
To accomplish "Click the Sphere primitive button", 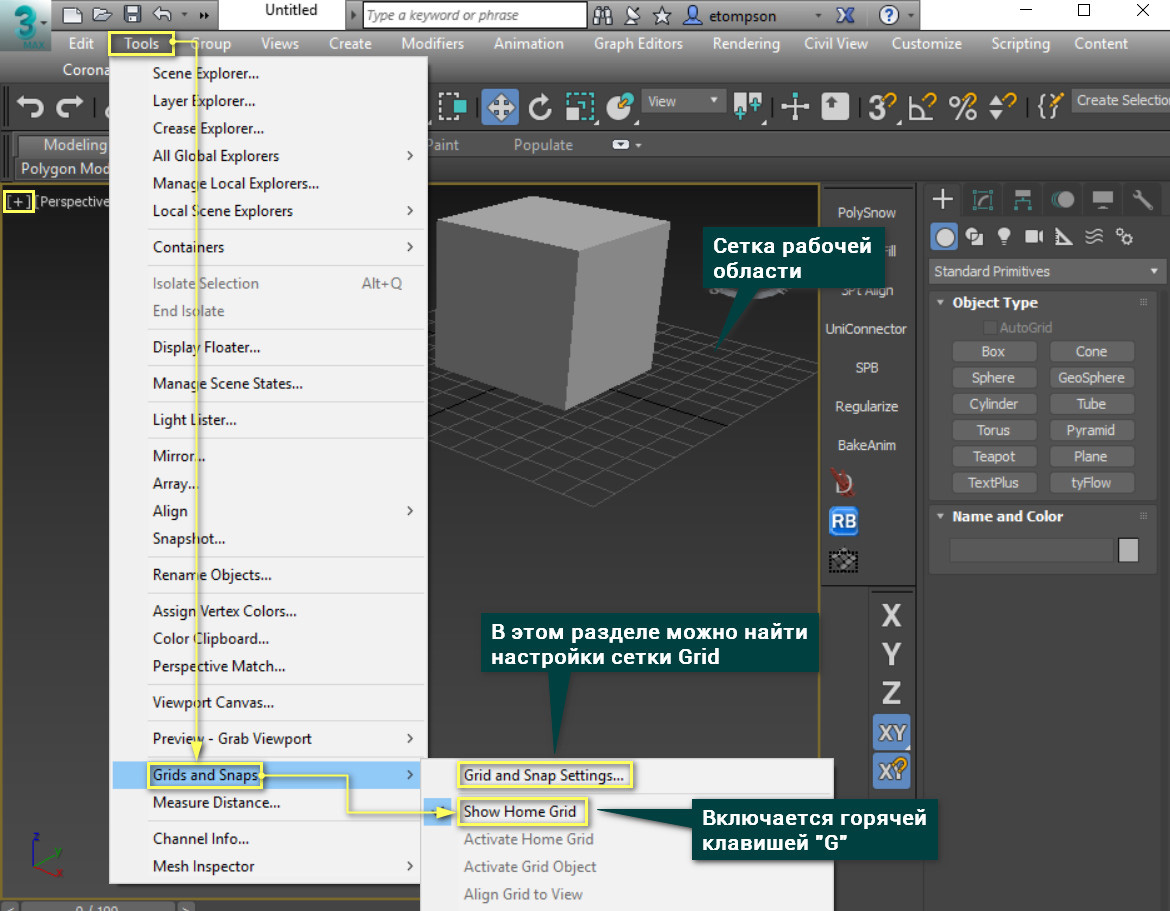I will pos(993,378).
